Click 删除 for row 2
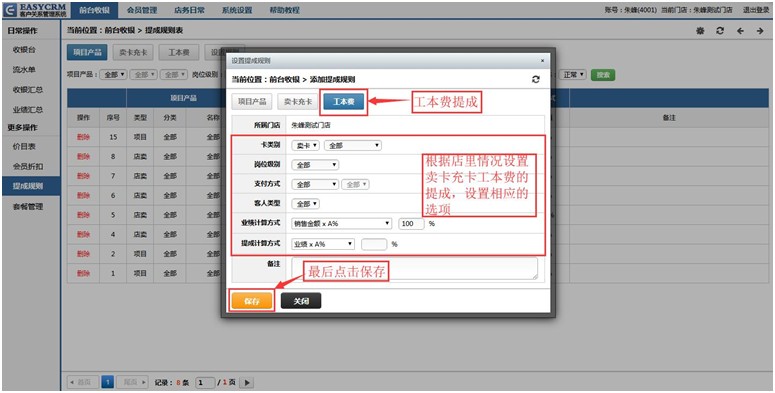 click(x=83, y=254)
